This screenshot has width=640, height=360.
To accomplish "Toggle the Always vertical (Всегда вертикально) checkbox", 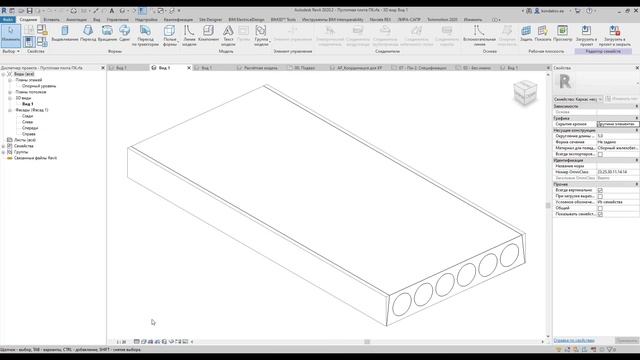I will [x=600, y=190].
